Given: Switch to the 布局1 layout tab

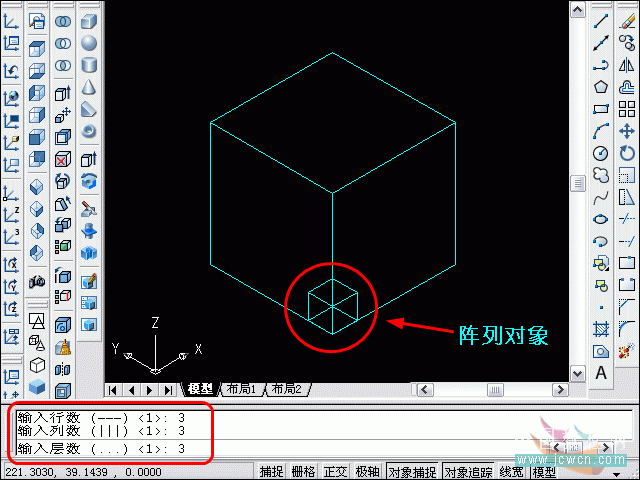Looking at the screenshot, I should (240, 389).
